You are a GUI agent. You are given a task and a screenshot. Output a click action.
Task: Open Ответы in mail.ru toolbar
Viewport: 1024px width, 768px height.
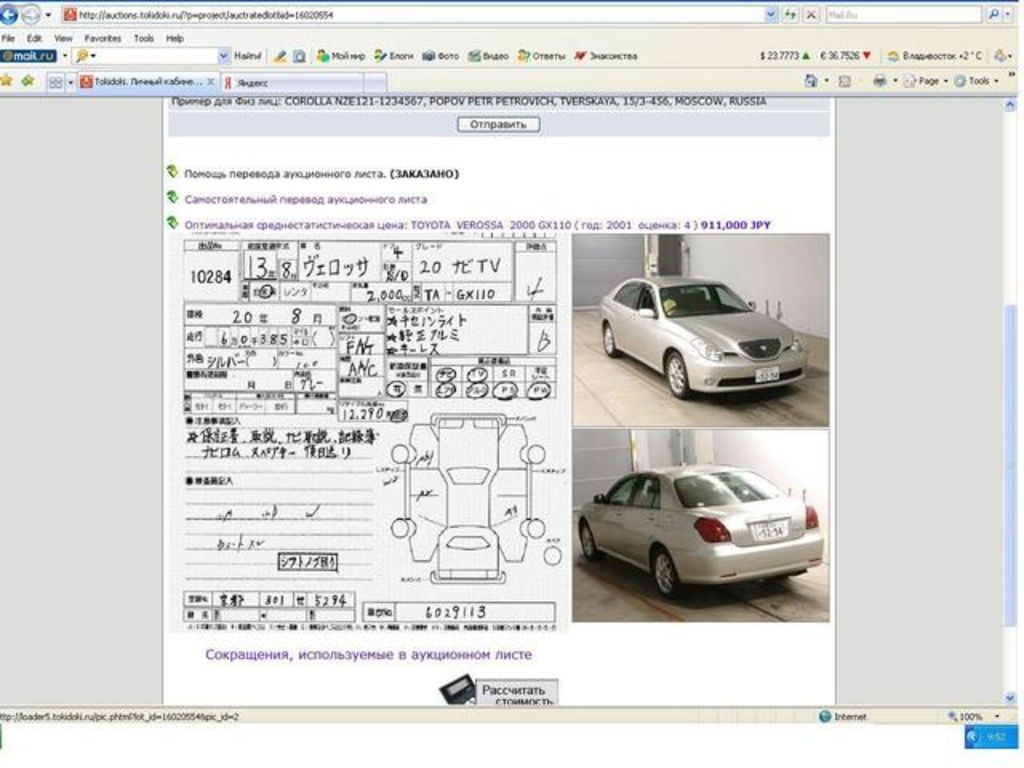tap(541, 56)
